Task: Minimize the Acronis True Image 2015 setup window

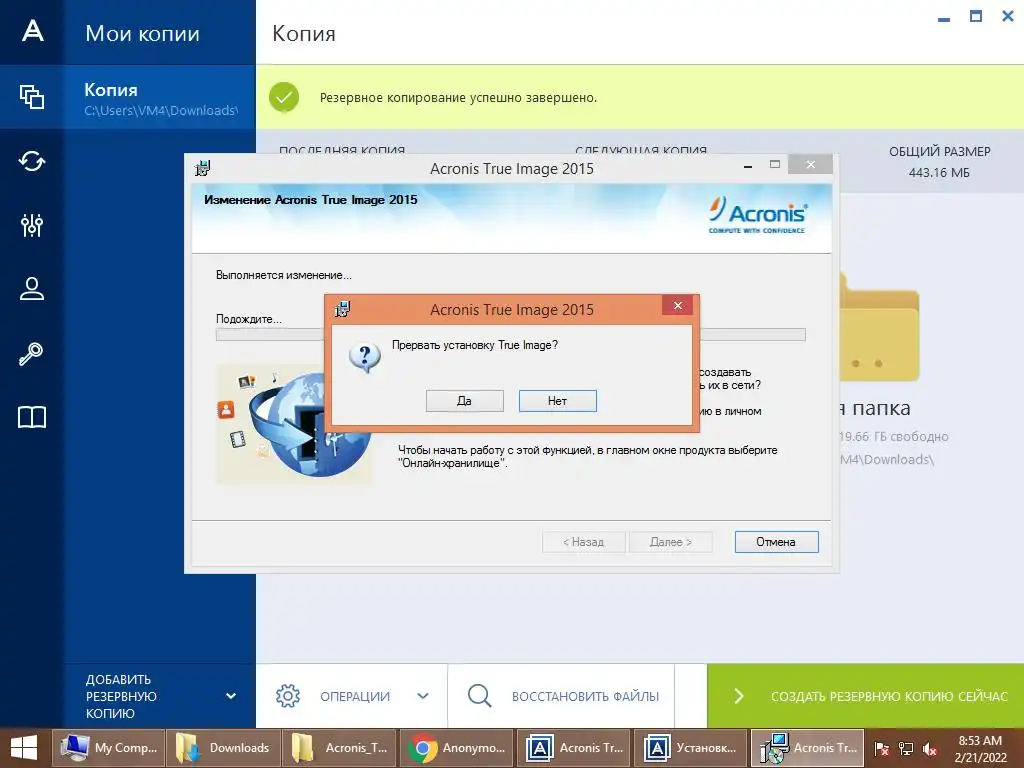Action: click(x=748, y=166)
